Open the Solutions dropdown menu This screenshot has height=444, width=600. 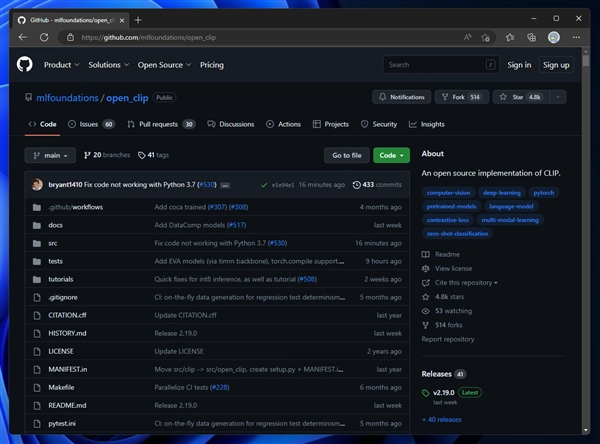click(109, 65)
